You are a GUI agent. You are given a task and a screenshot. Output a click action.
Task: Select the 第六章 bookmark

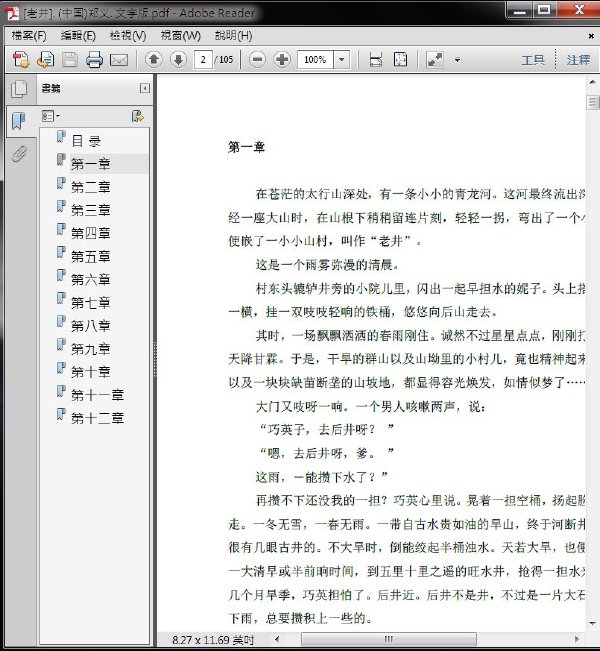pos(91,279)
